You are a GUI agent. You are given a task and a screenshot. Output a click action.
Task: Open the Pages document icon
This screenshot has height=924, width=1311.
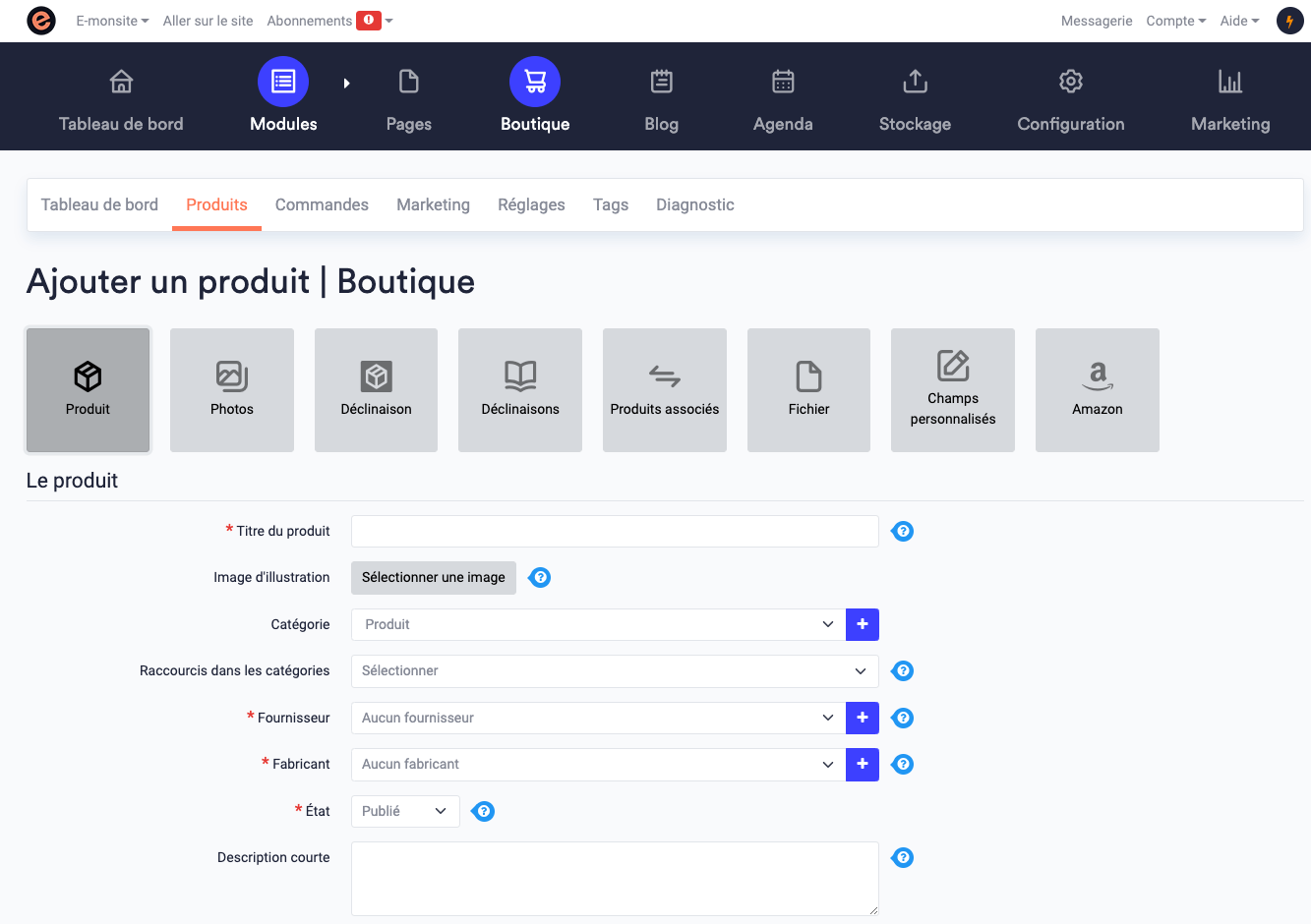coord(409,82)
